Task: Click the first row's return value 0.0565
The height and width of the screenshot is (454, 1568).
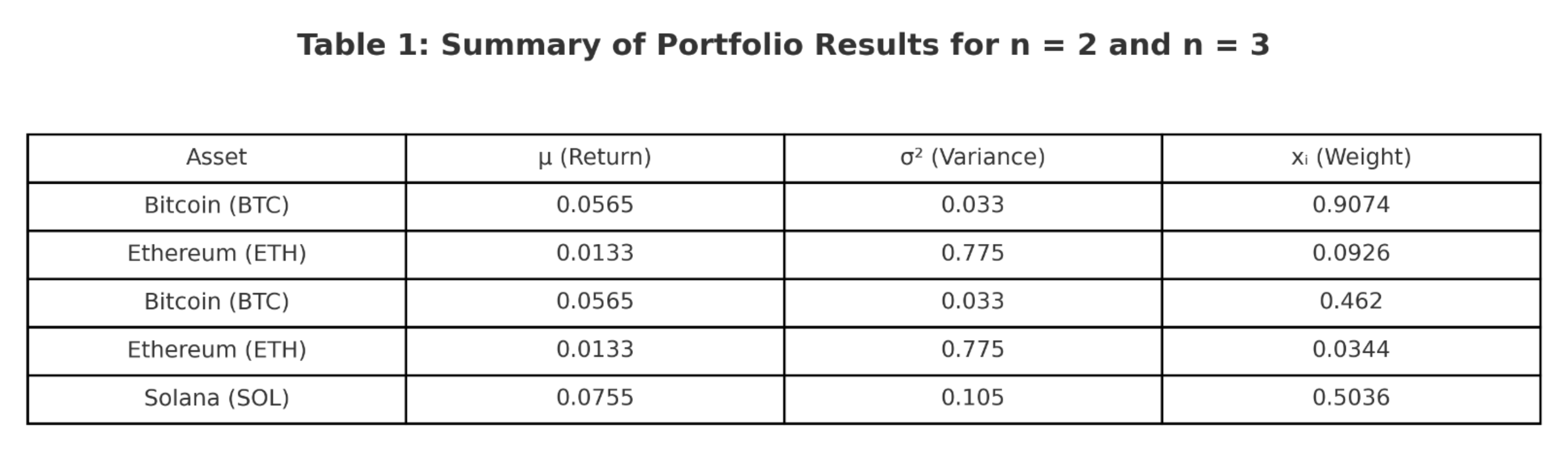Action: tap(595, 205)
